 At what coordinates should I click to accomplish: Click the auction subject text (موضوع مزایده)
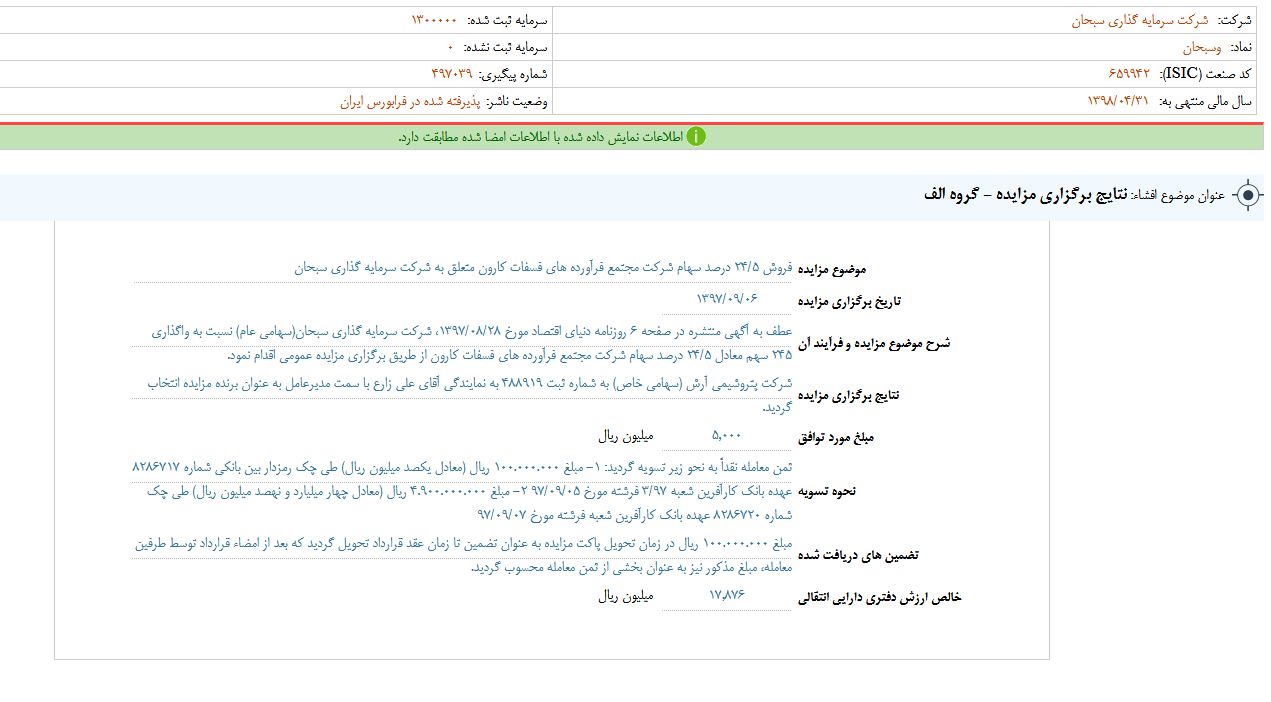click(543, 268)
